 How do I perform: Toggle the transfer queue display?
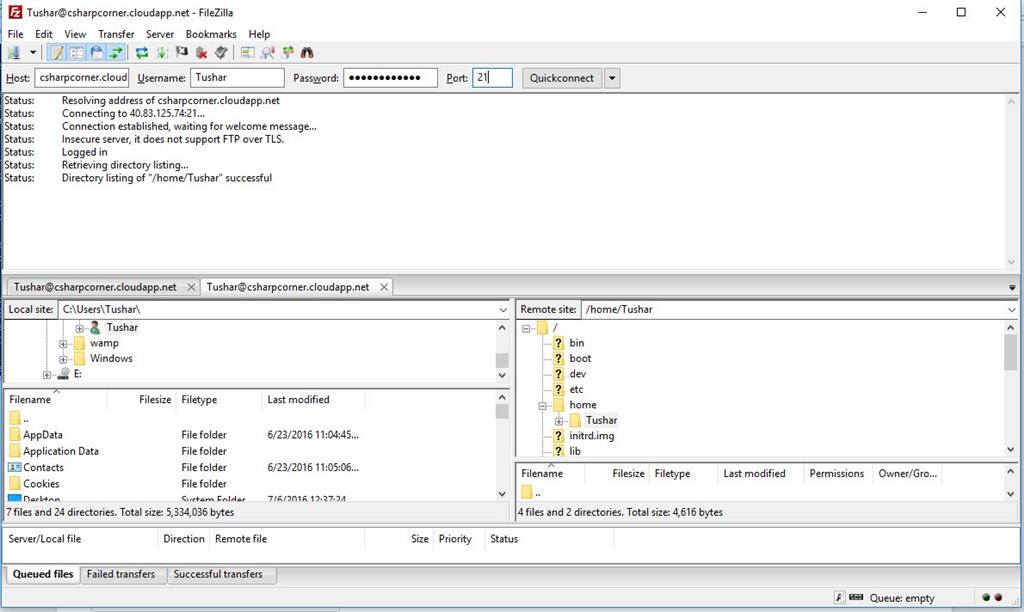click(114, 52)
